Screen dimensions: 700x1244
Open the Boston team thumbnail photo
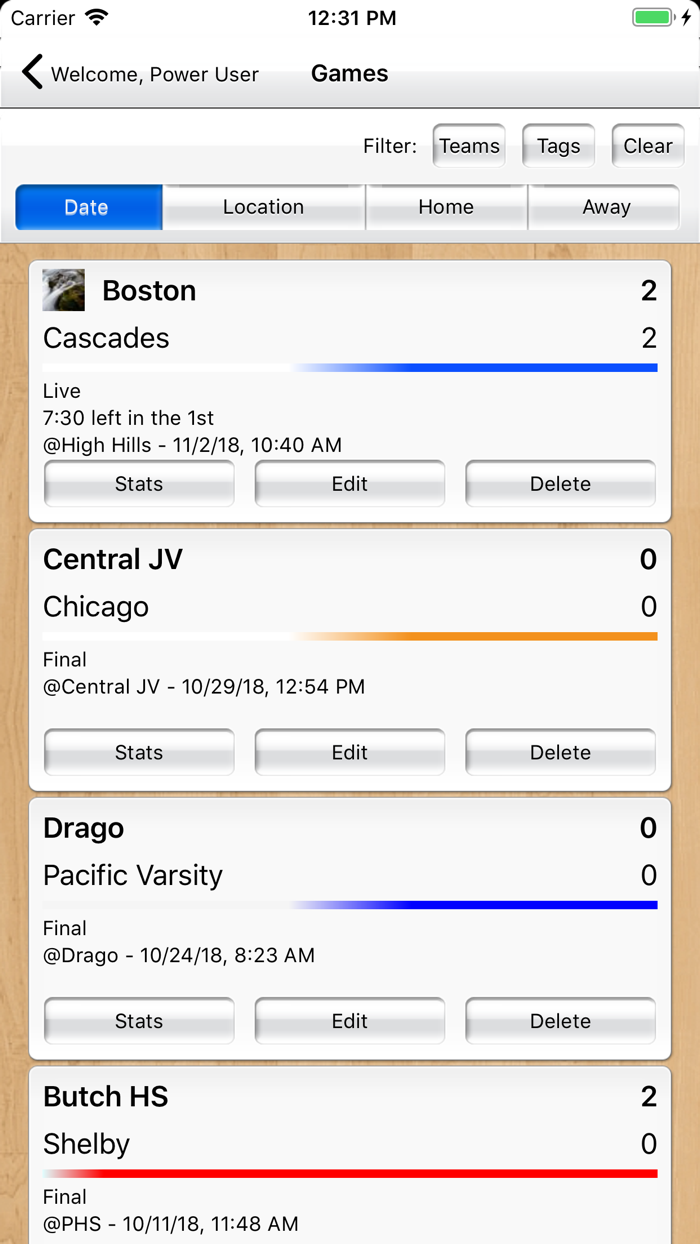point(63,290)
